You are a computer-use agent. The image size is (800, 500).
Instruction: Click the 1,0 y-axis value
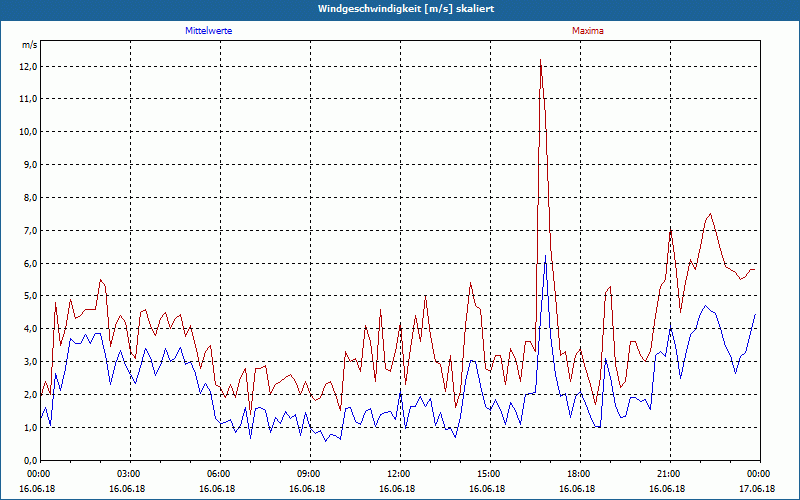pyautogui.click(x=31, y=428)
